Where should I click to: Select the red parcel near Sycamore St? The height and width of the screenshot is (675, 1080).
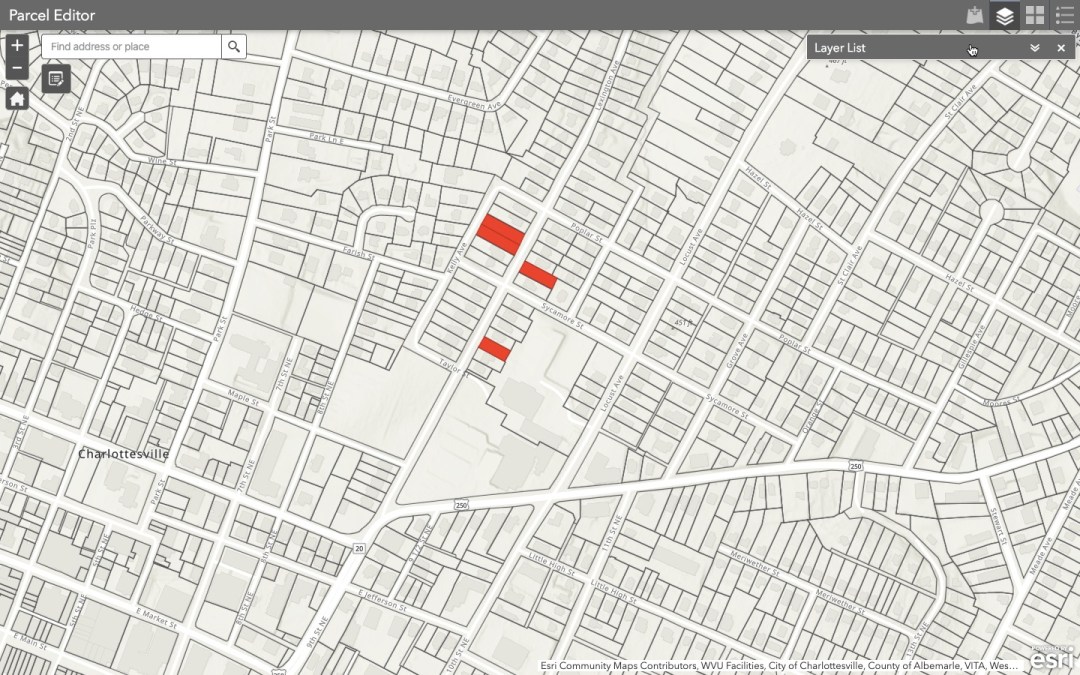[537, 275]
